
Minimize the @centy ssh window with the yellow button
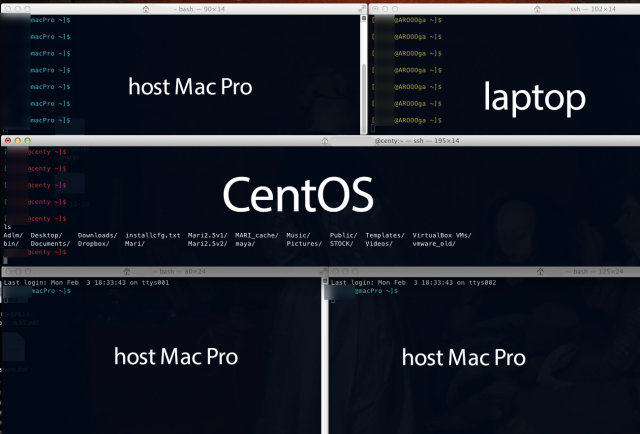tap(18, 140)
